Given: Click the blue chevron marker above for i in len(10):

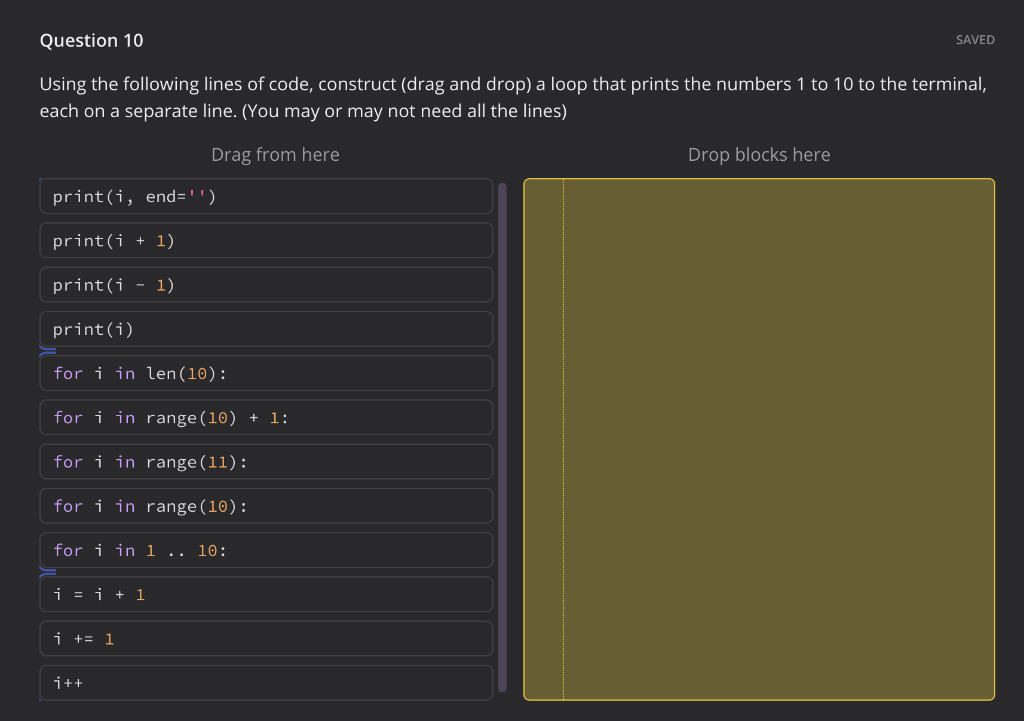Looking at the screenshot, I should (x=46, y=351).
